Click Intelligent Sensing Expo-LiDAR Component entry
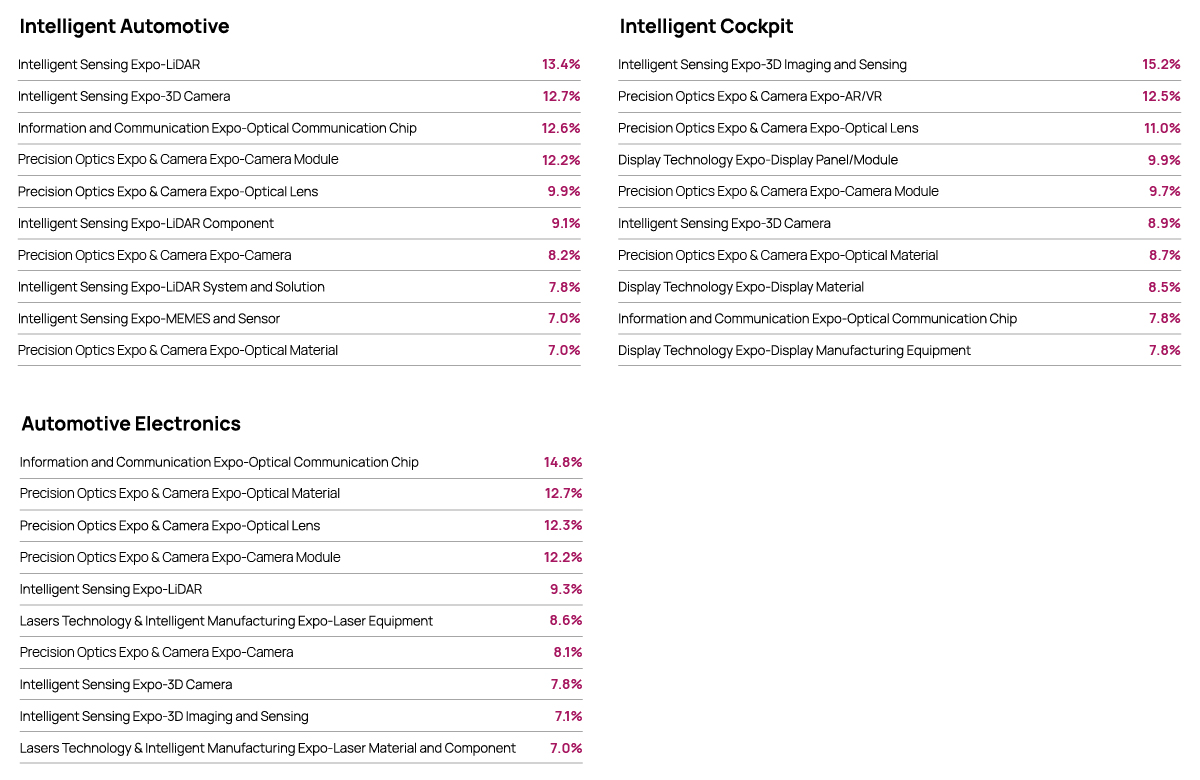 [x=146, y=224]
